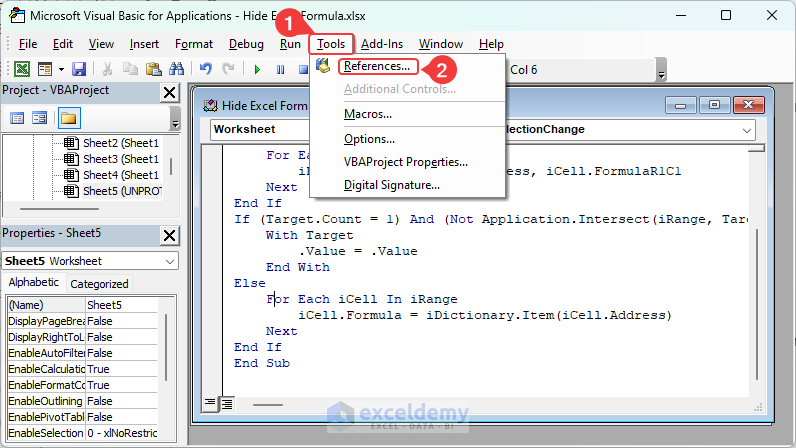This screenshot has width=796, height=448.
Task: Click the Break pause icon
Action: click(x=280, y=70)
